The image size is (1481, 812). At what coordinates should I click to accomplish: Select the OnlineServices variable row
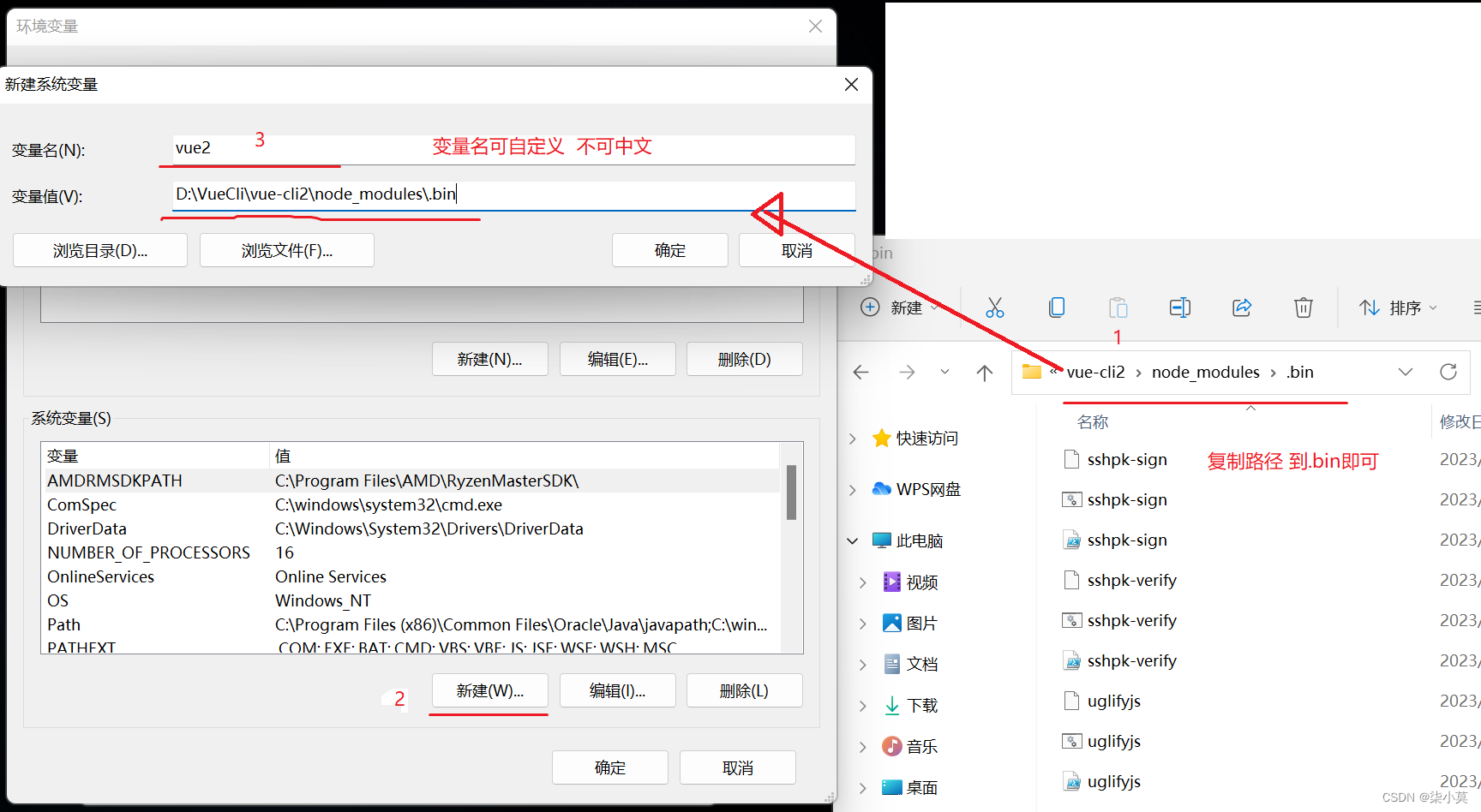point(411,576)
